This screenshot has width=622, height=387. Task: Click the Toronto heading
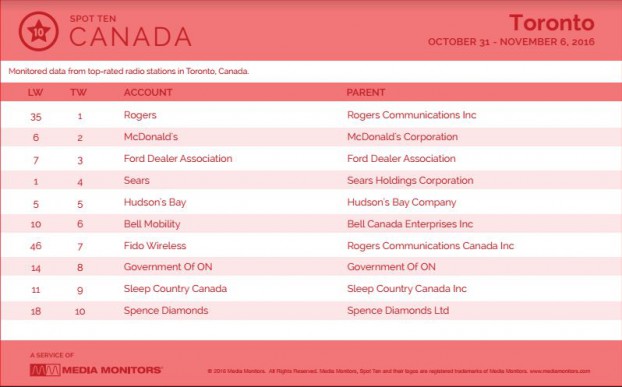pyautogui.click(x=552, y=22)
